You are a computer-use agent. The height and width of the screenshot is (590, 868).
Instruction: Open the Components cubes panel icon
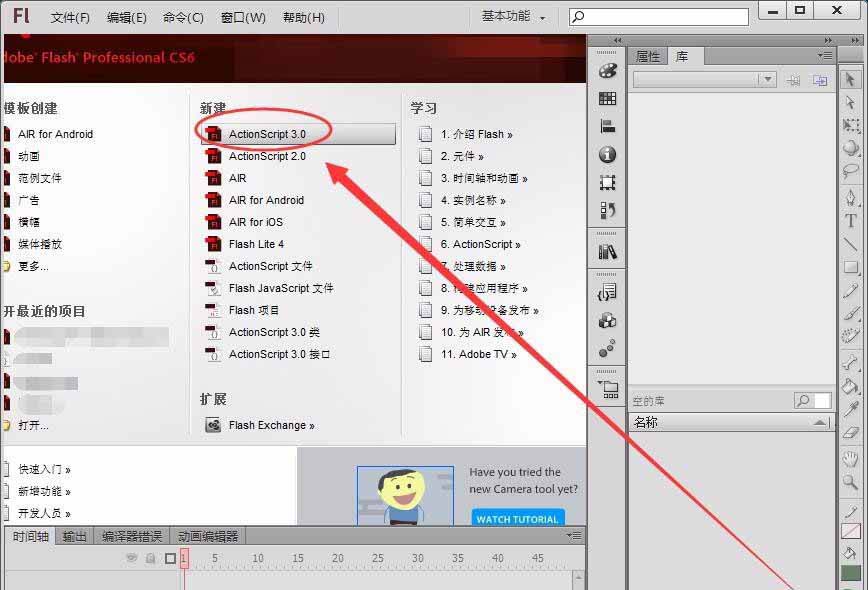click(x=607, y=320)
